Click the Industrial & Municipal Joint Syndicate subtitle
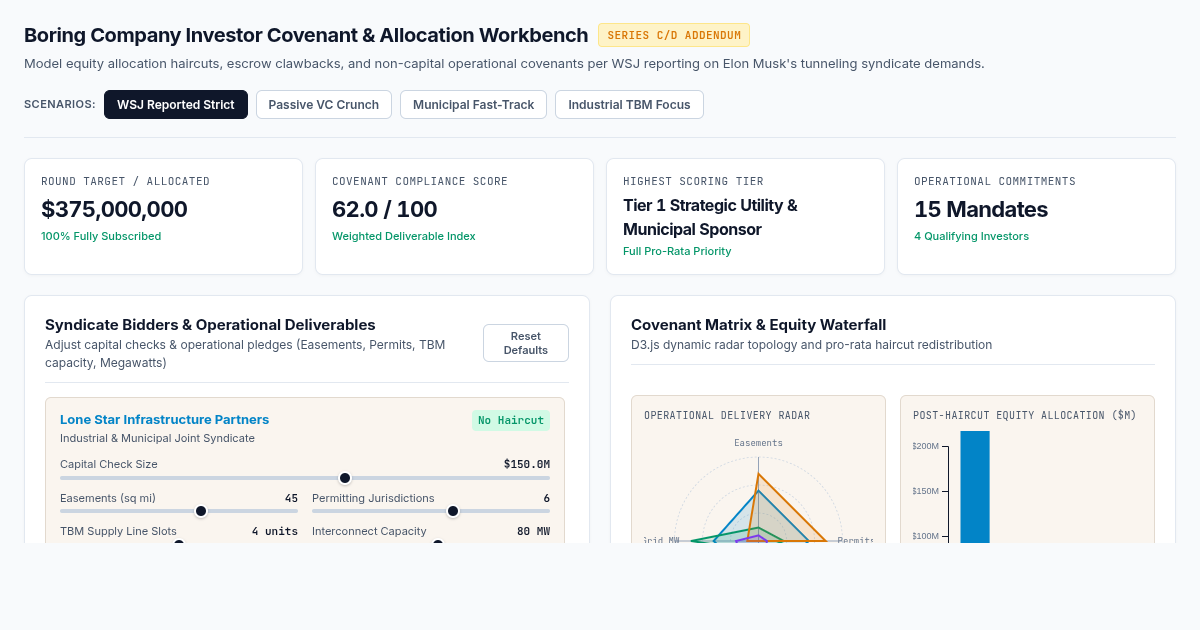 pos(157,438)
